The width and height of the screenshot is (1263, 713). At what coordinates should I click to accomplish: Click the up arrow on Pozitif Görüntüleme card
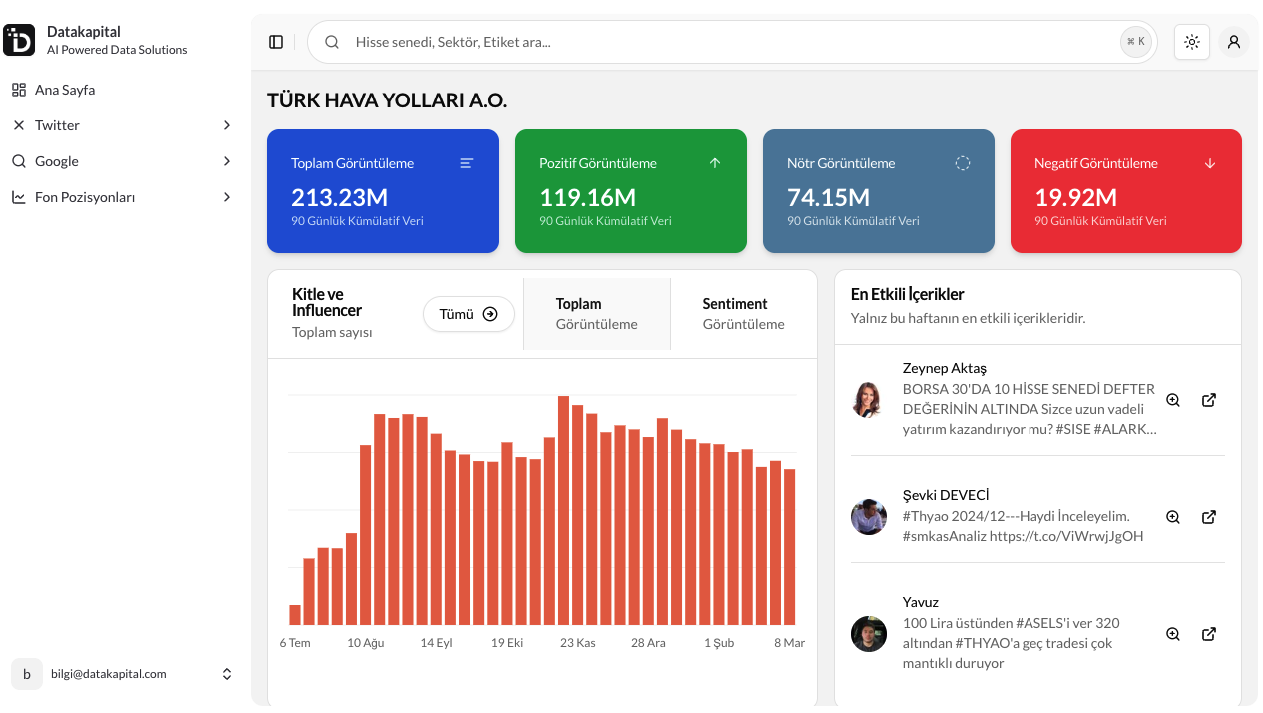click(715, 163)
